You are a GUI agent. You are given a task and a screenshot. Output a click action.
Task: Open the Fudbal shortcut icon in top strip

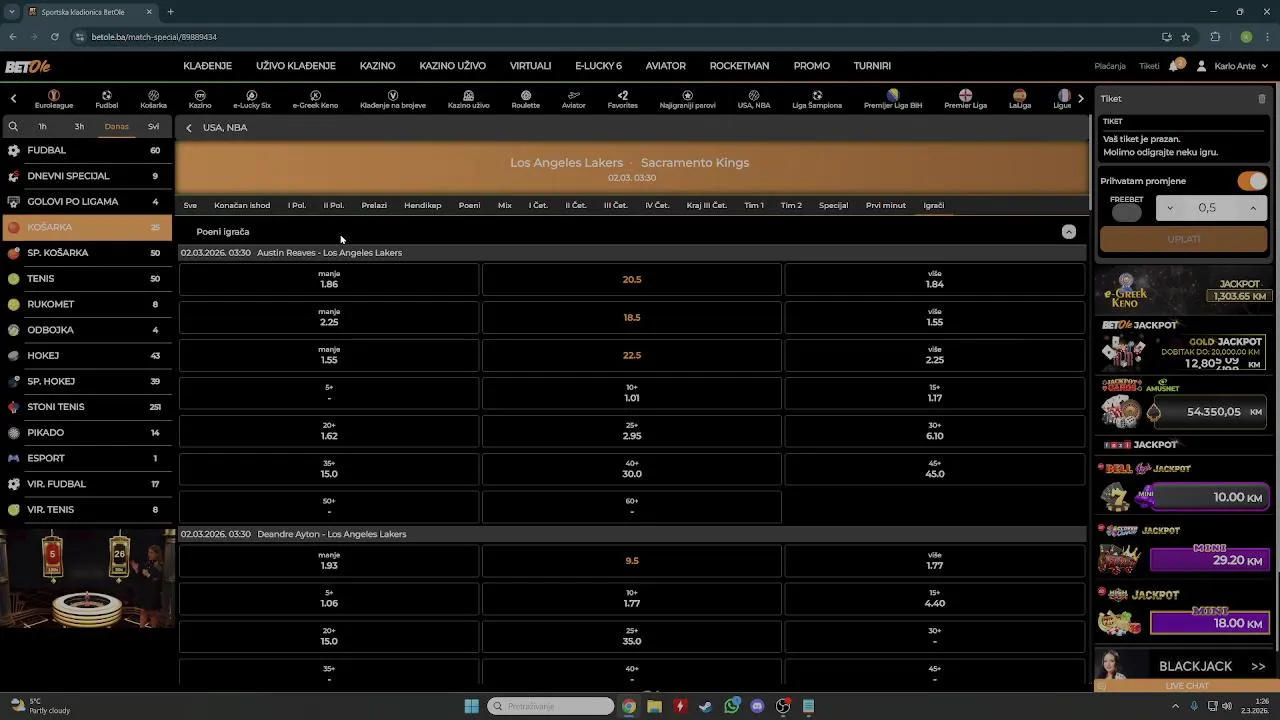[x=106, y=99]
